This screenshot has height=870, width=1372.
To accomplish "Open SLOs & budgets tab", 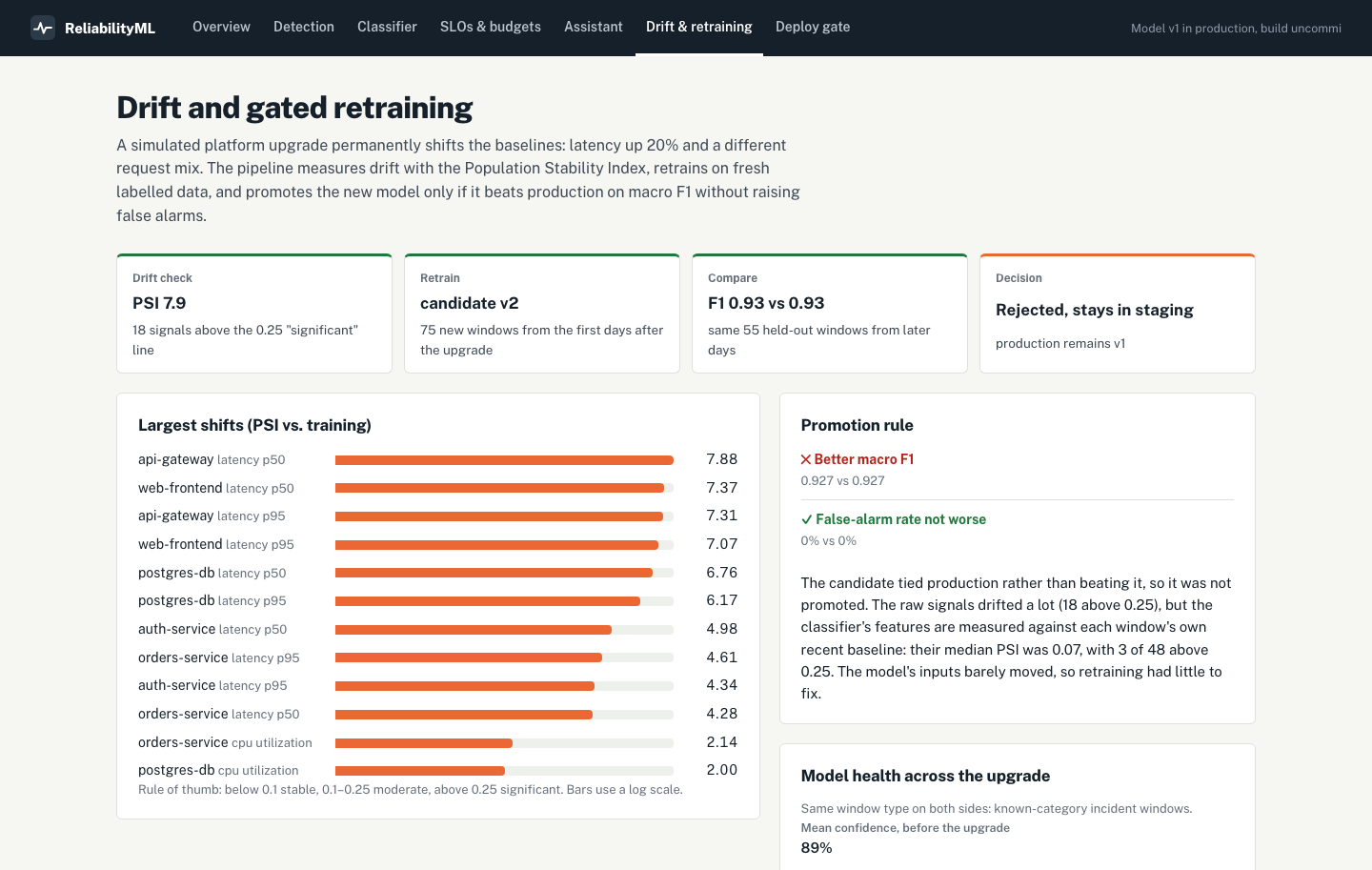I will point(491,27).
